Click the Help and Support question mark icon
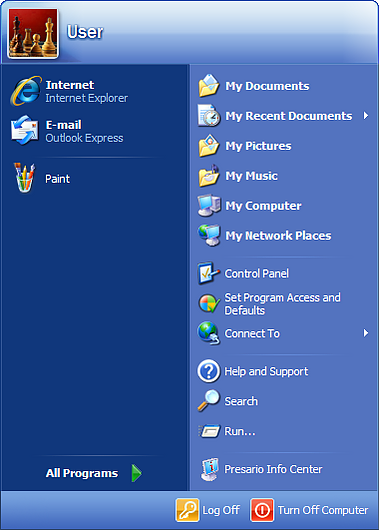 point(209,371)
